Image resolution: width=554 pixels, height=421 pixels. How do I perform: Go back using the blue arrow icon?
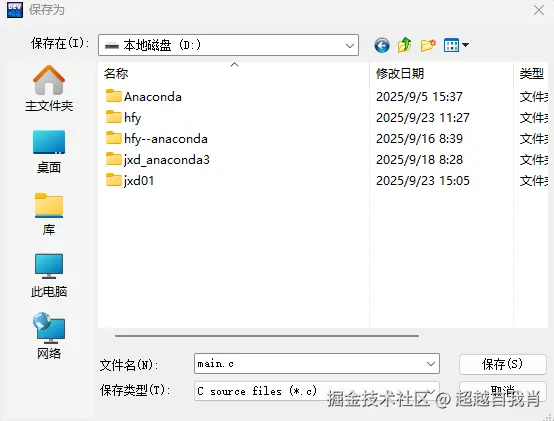(x=382, y=45)
